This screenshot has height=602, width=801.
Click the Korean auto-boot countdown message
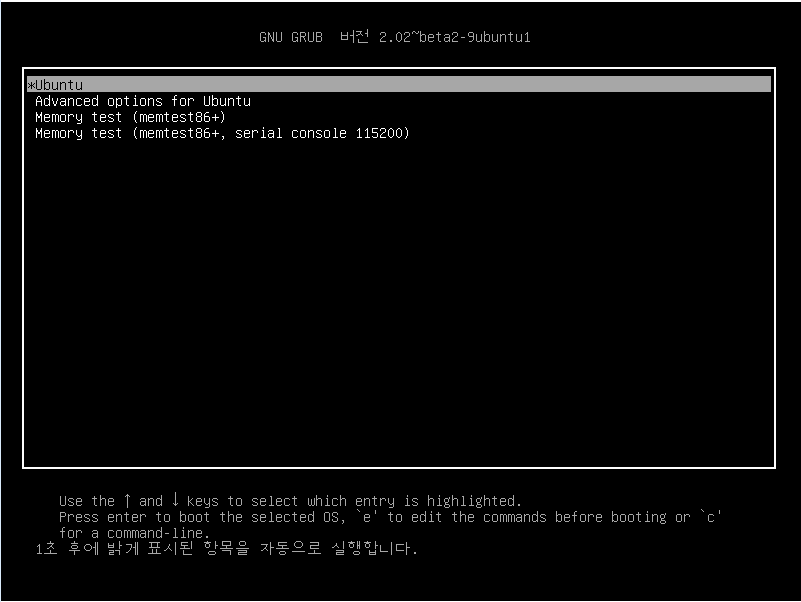227,548
